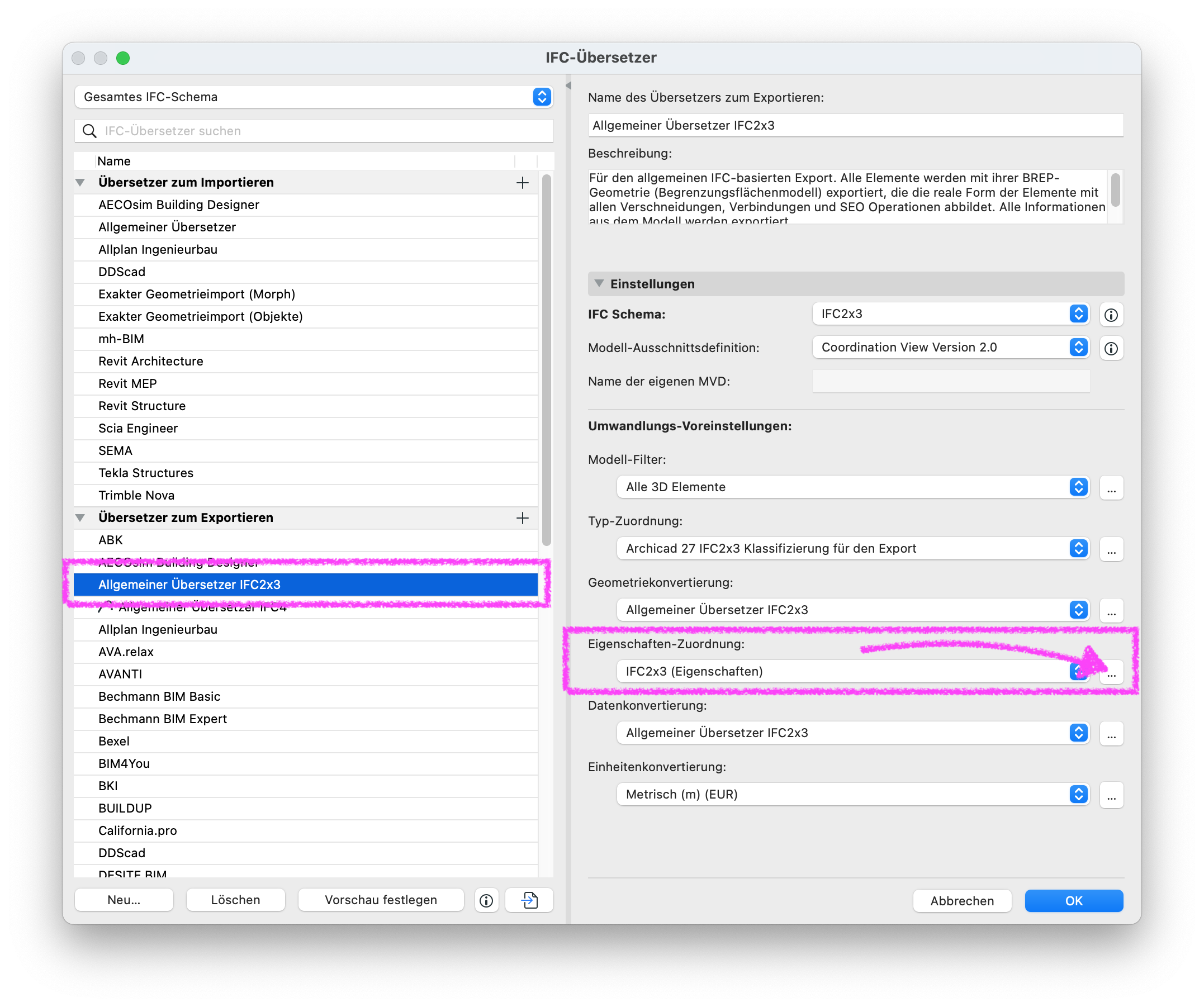
Task: Click the translator list scrollbar
Action: coord(547,361)
